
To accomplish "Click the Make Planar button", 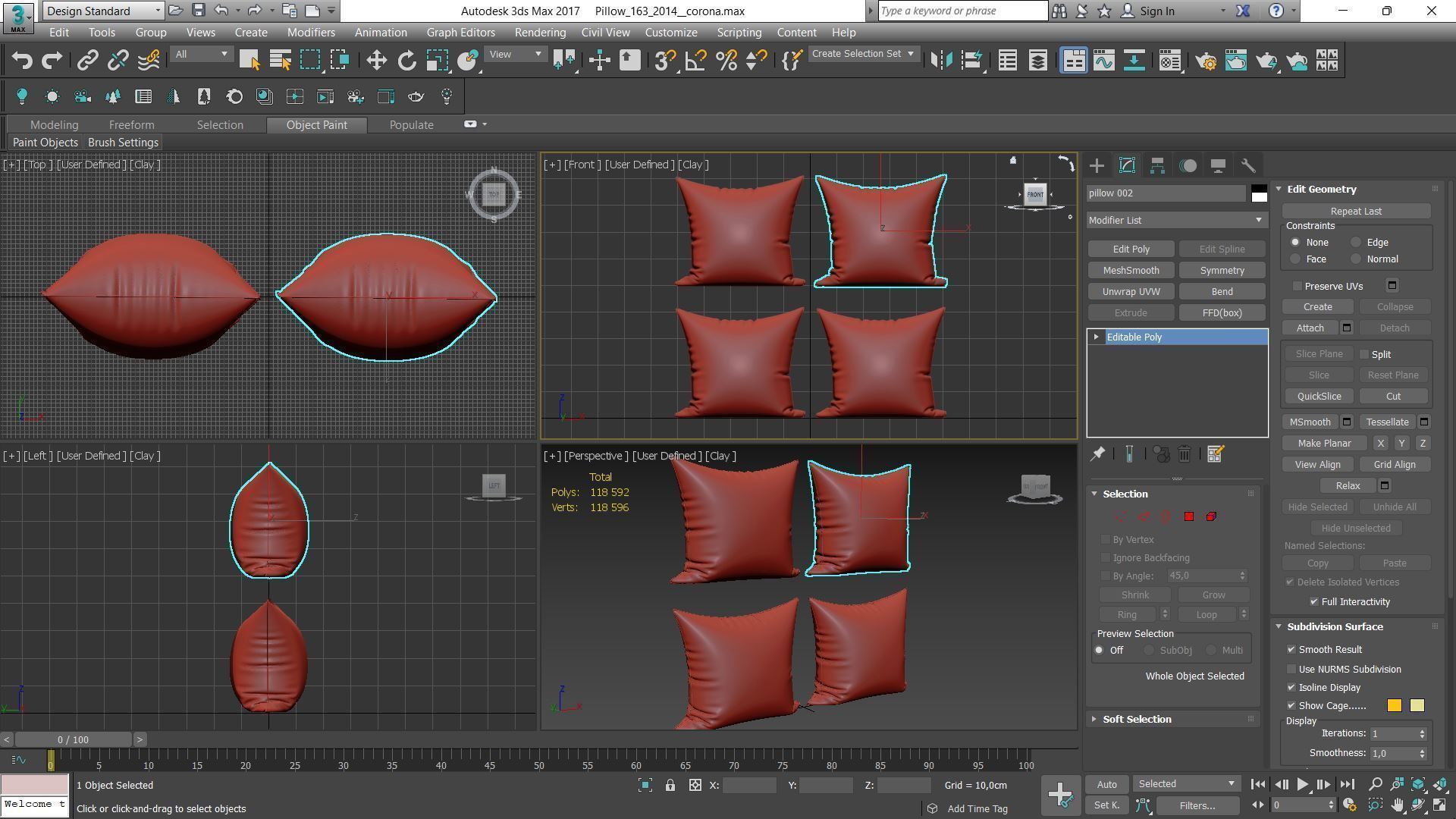I will coord(1324,444).
